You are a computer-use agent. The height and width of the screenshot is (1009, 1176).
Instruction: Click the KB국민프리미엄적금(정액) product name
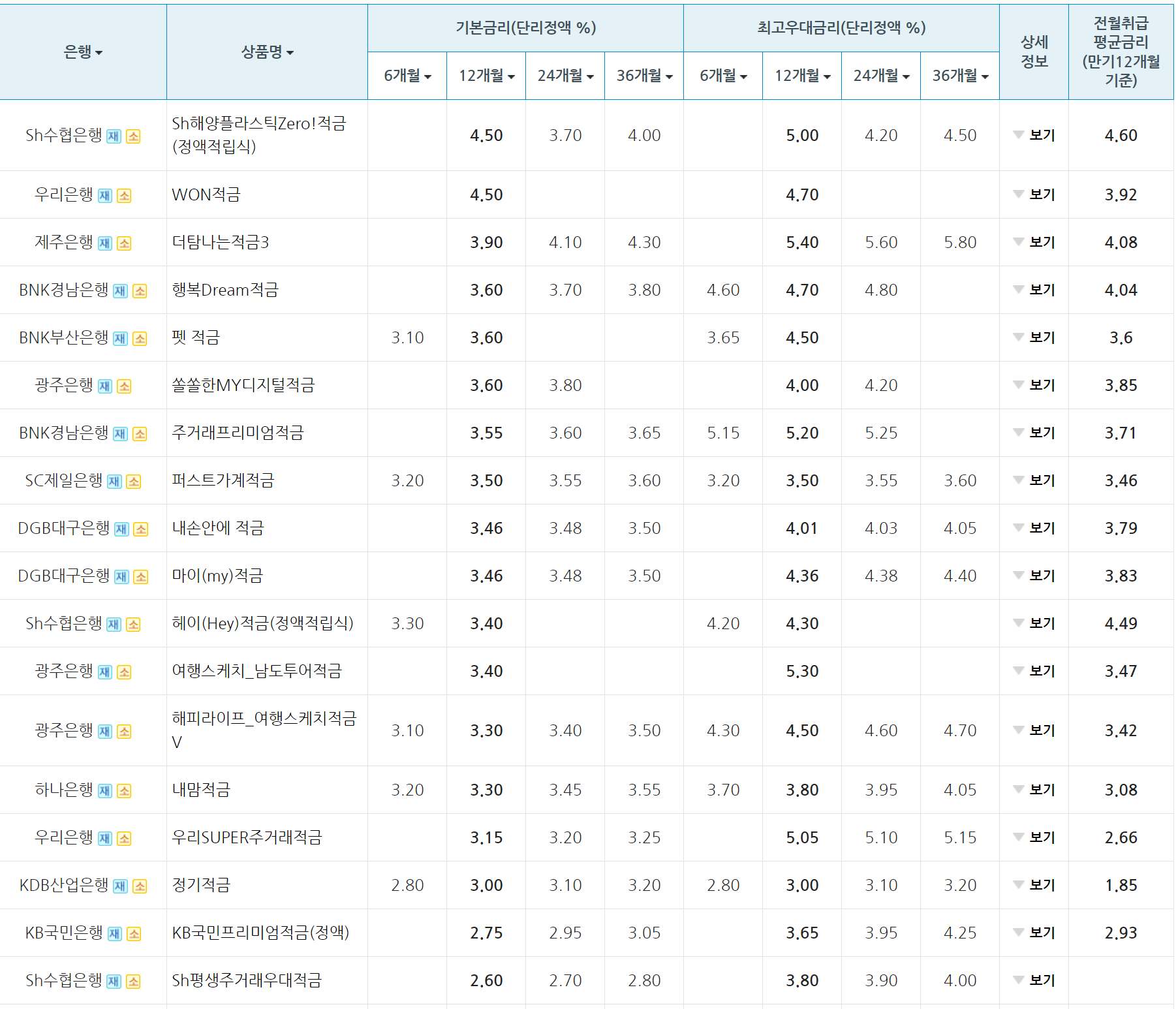click(x=260, y=933)
